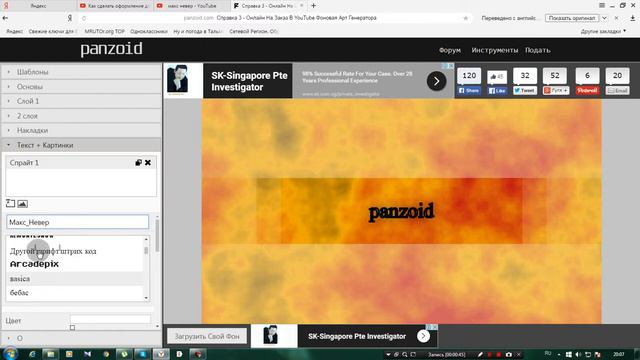
Task: Close the bottom banner ad X icon
Action: [x=435, y=327]
